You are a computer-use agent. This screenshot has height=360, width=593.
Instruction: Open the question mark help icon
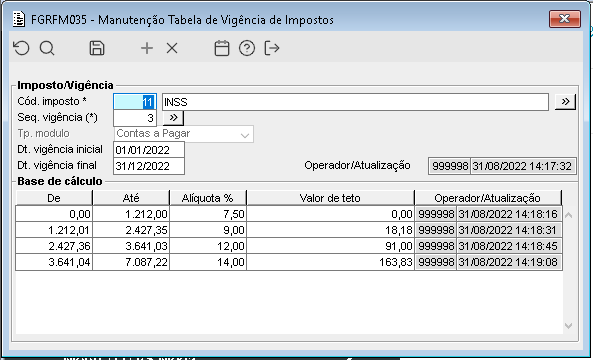point(247,48)
